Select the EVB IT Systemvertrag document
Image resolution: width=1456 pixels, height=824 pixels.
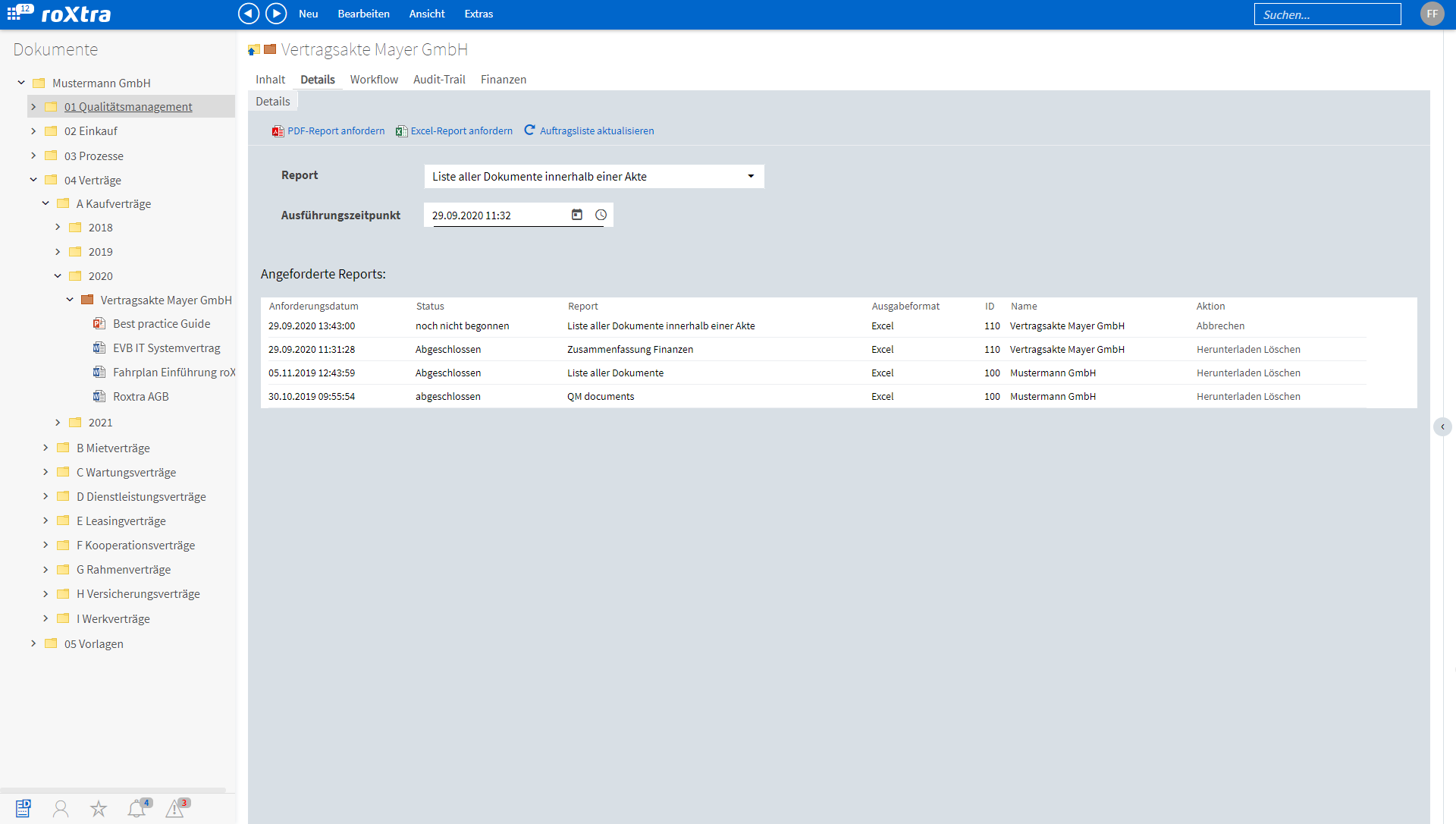166,348
